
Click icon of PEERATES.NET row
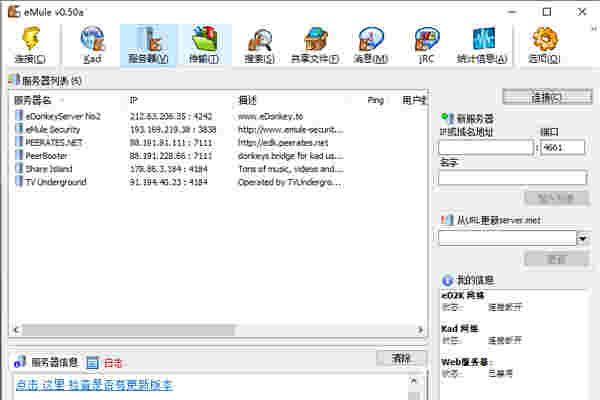pos(19,142)
